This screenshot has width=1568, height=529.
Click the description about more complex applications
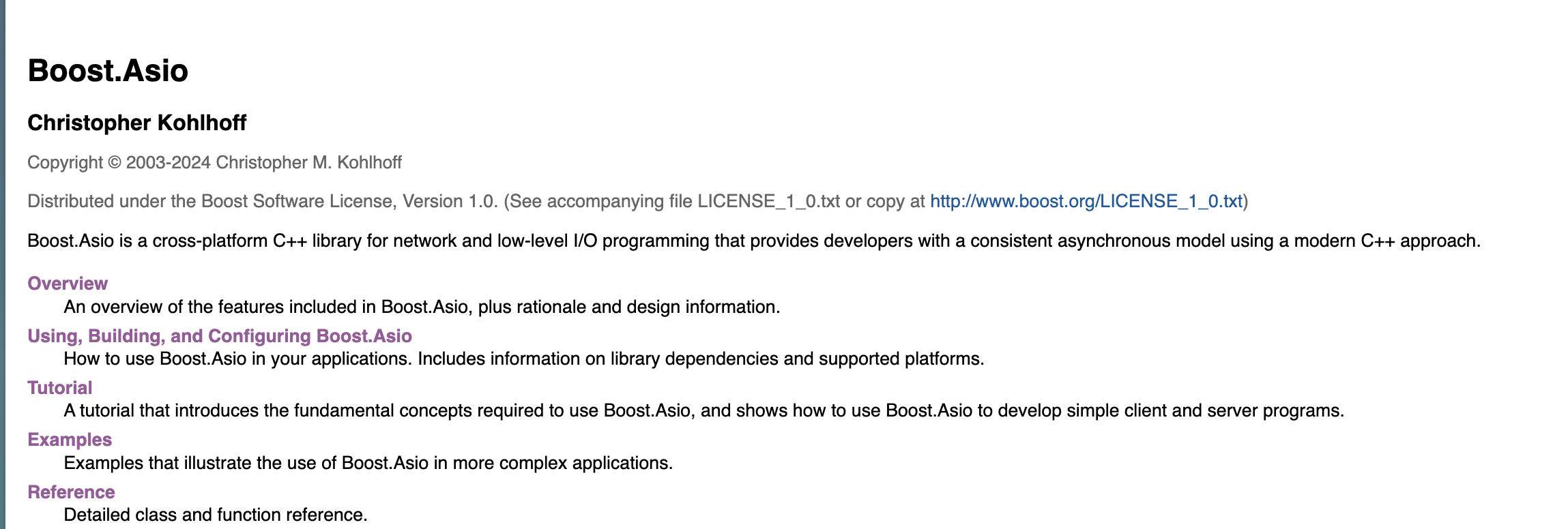(x=368, y=463)
